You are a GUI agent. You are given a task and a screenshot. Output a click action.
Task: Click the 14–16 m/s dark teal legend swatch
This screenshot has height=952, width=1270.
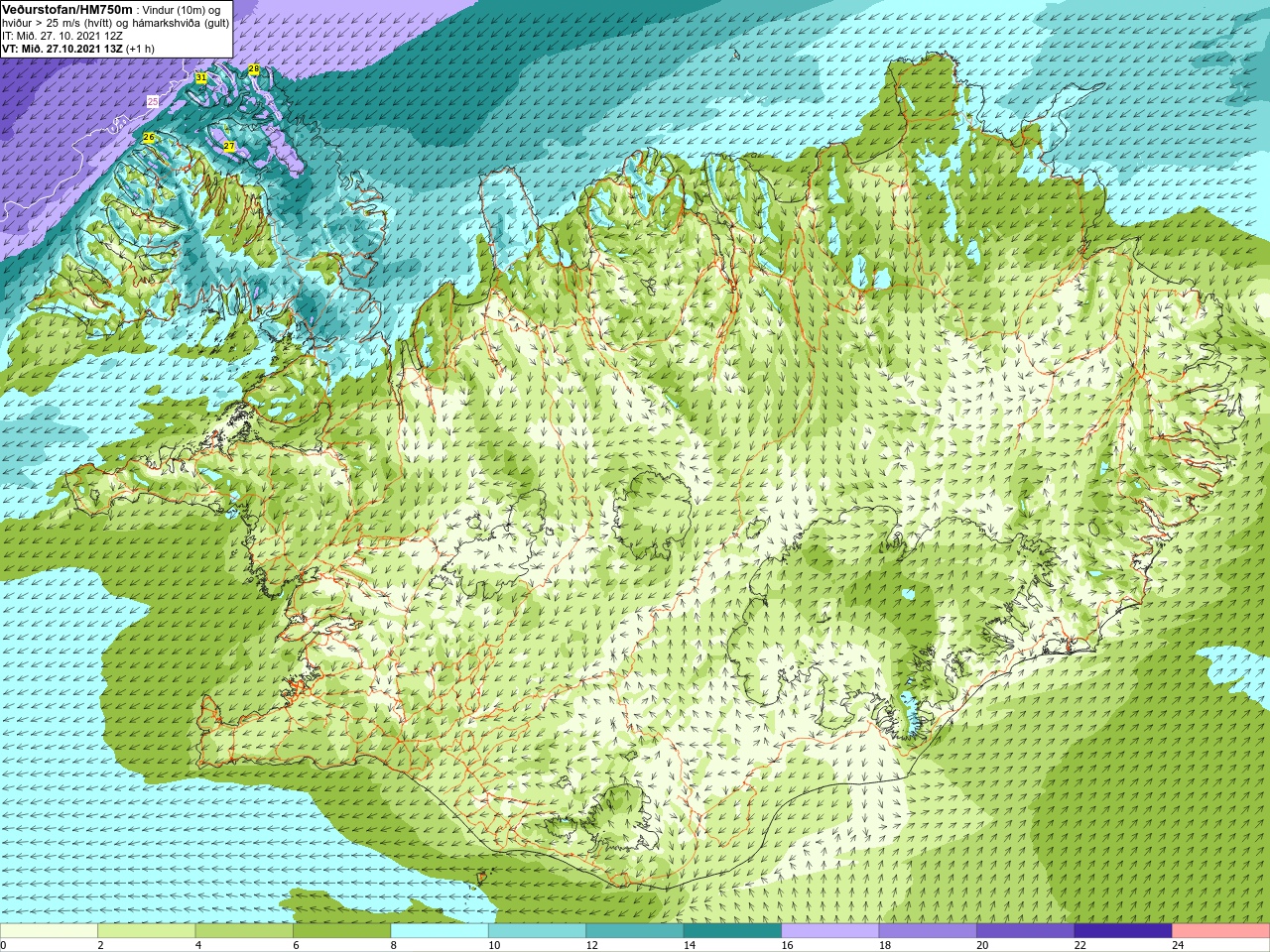pos(732,931)
